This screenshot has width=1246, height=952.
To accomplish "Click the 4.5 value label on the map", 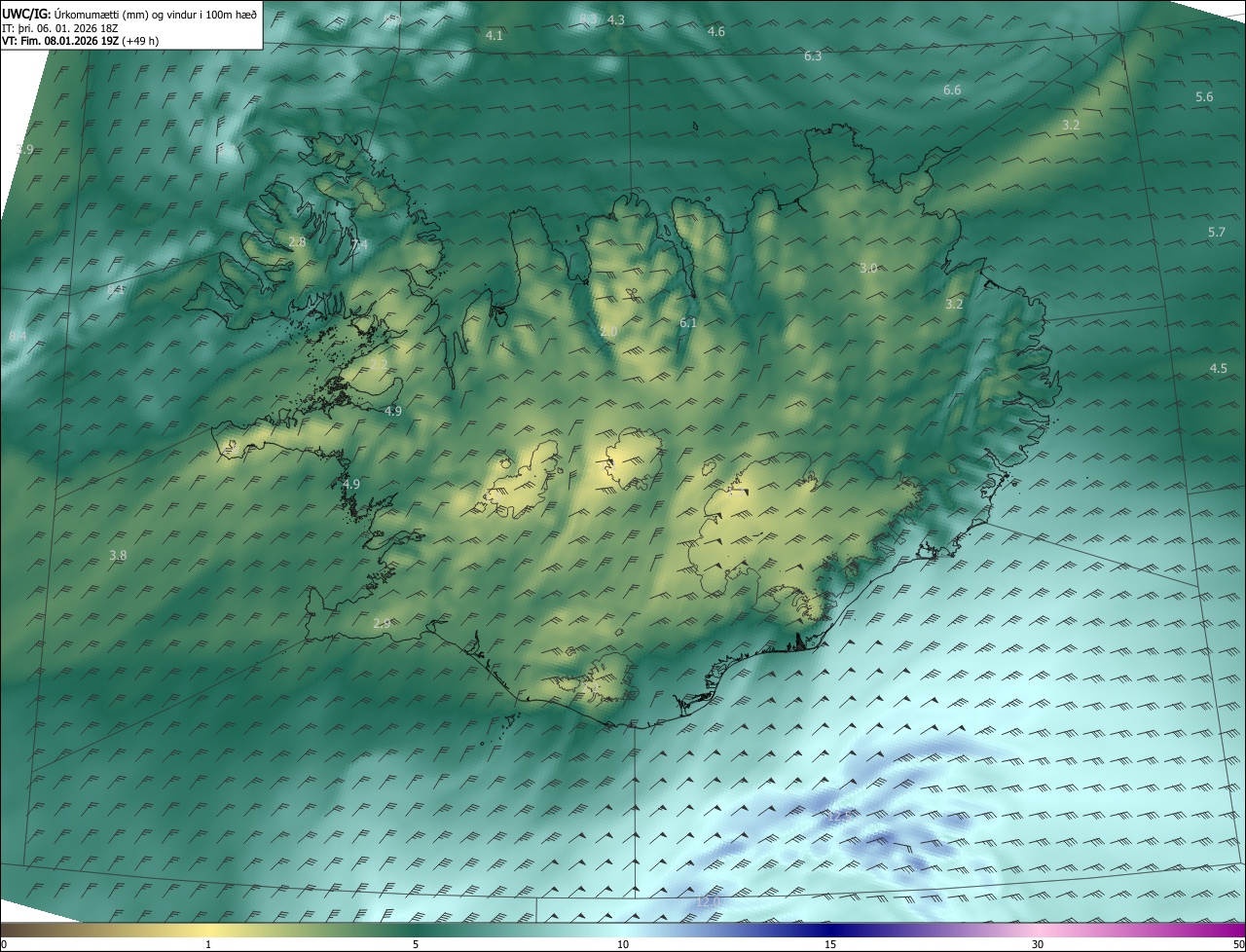I will (1219, 368).
